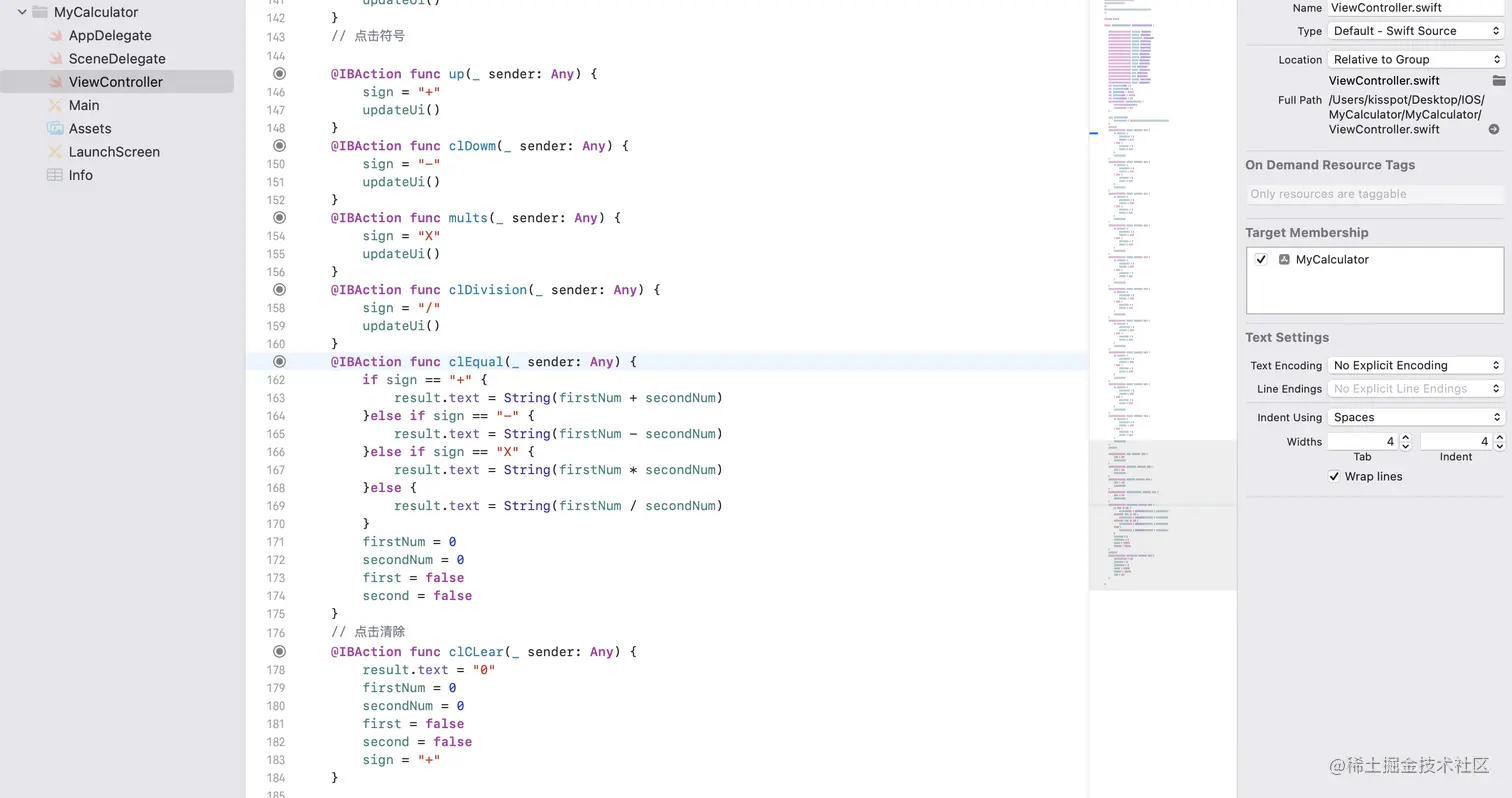Click 'secondNum = 0' on line 180

click(x=413, y=706)
